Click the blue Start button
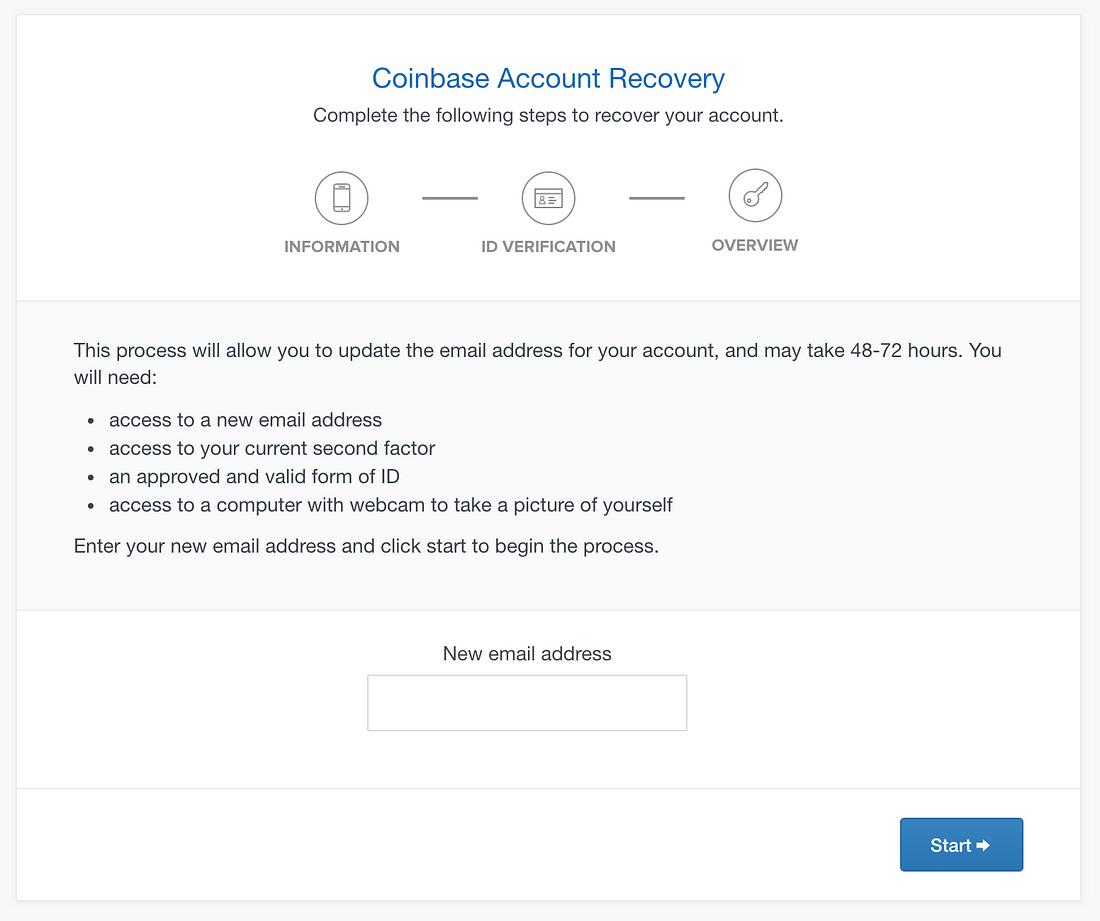This screenshot has height=921, width=1100. click(961, 845)
